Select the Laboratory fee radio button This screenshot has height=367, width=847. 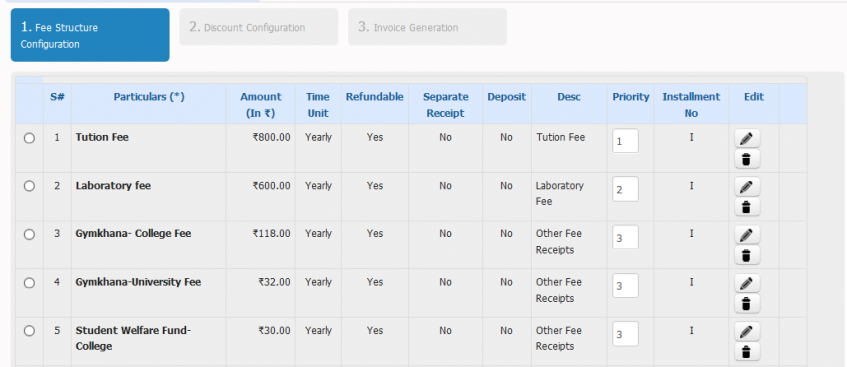[29, 186]
